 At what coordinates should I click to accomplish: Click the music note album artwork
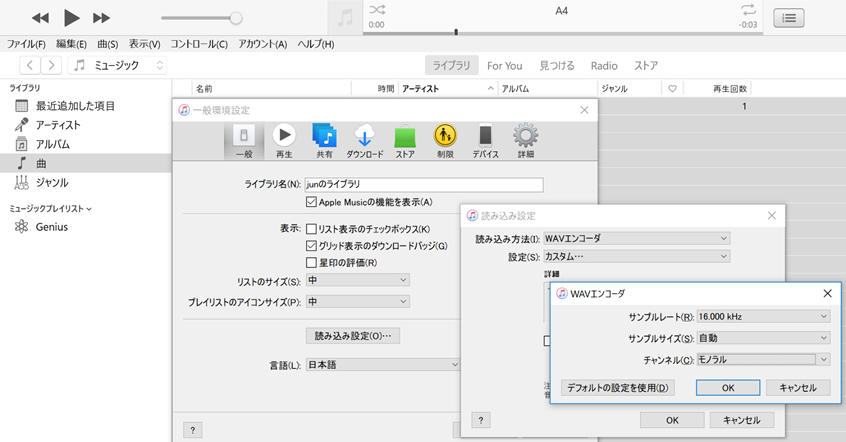[x=345, y=18]
